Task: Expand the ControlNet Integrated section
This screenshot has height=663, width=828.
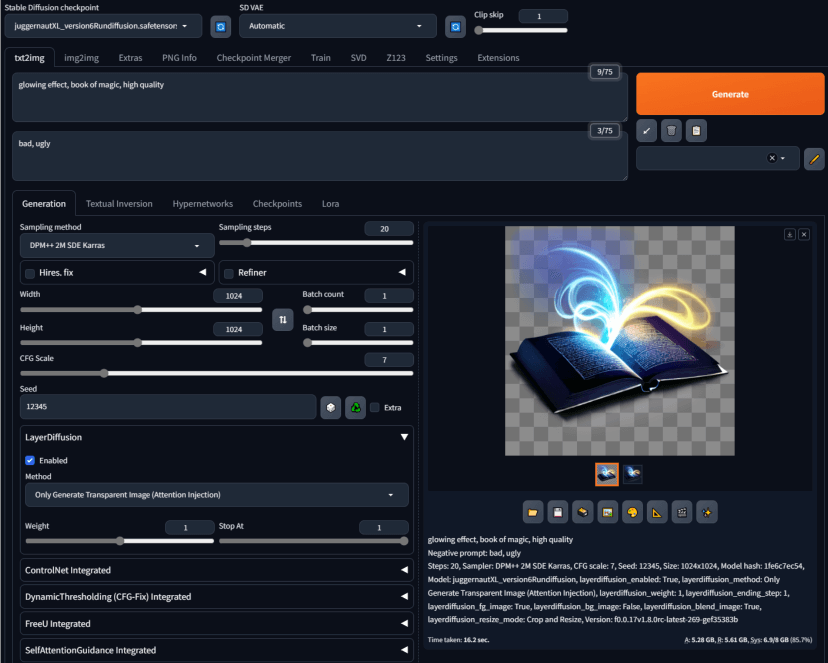Action: point(216,571)
